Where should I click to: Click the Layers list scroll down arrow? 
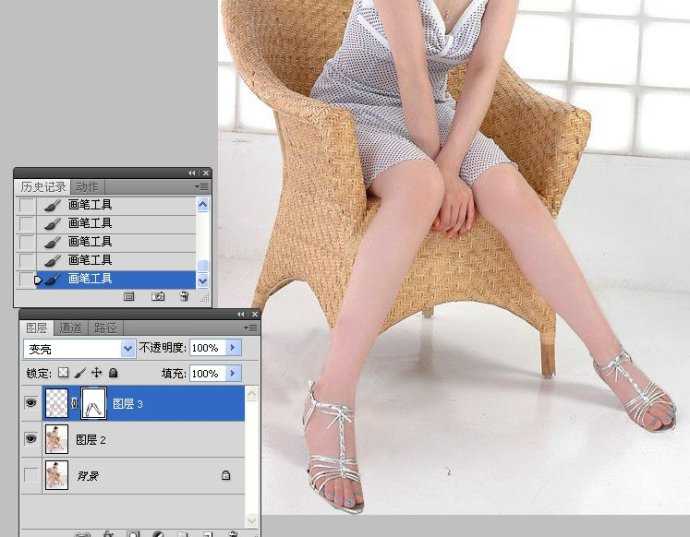pyautogui.click(x=252, y=520)
